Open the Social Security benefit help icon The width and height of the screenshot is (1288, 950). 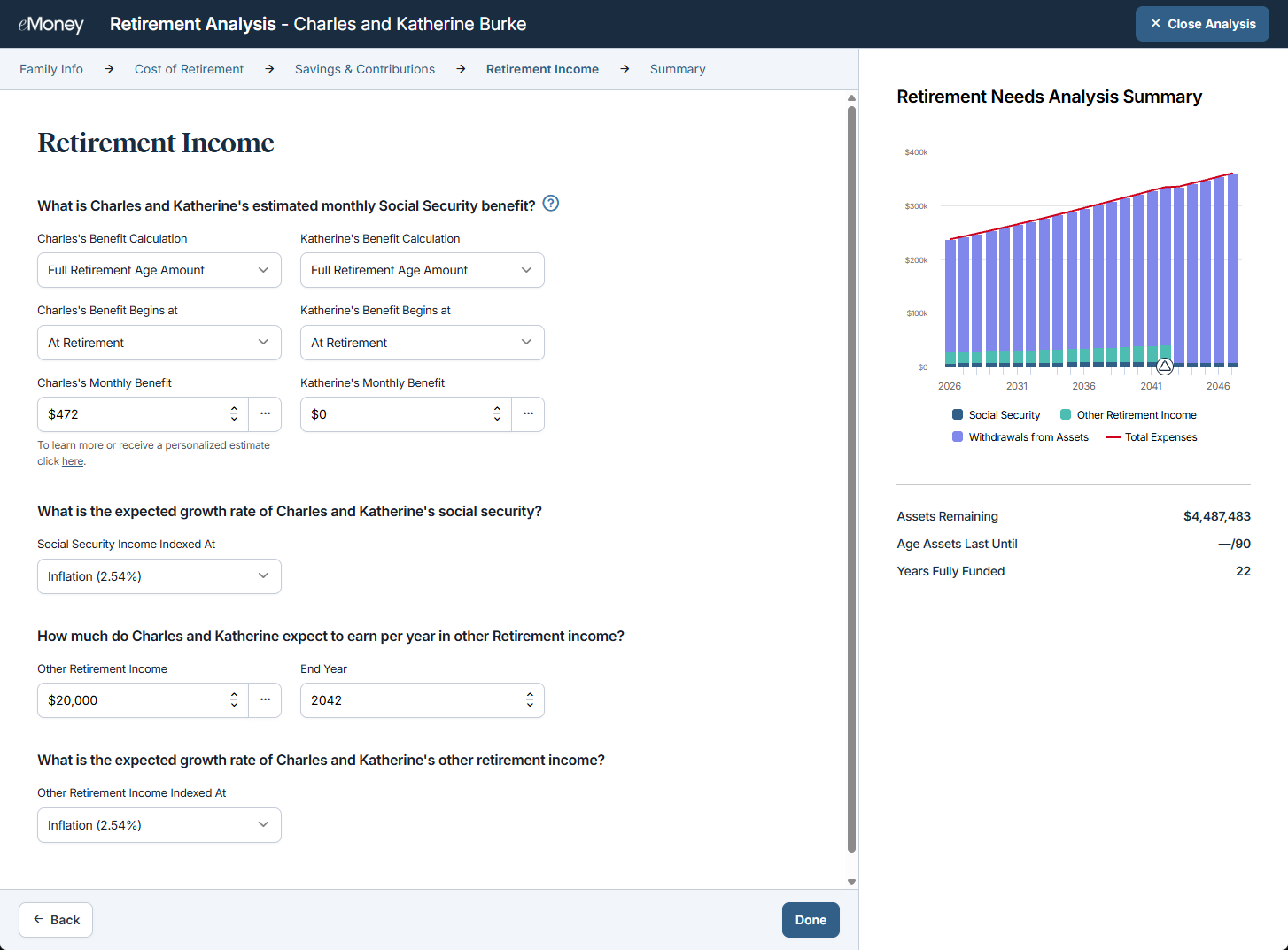550,204
